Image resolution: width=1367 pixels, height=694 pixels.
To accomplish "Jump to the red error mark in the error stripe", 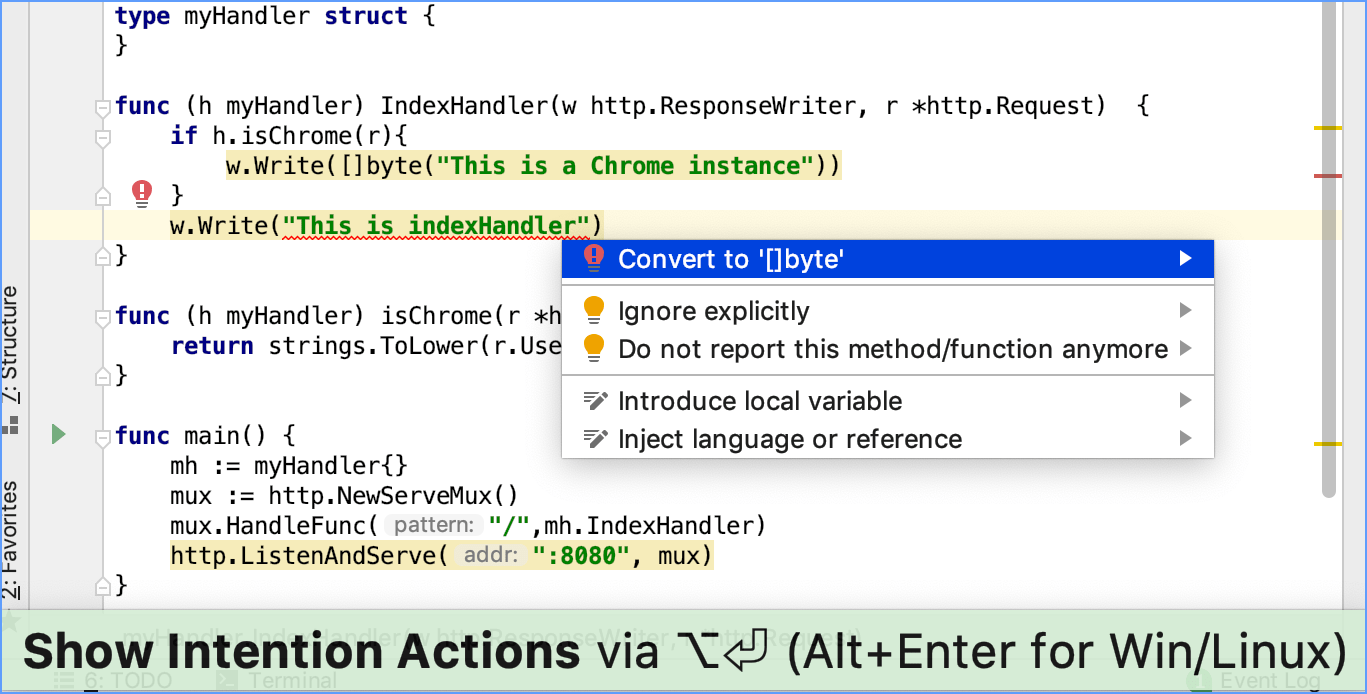I will [x=1327, y=176].
